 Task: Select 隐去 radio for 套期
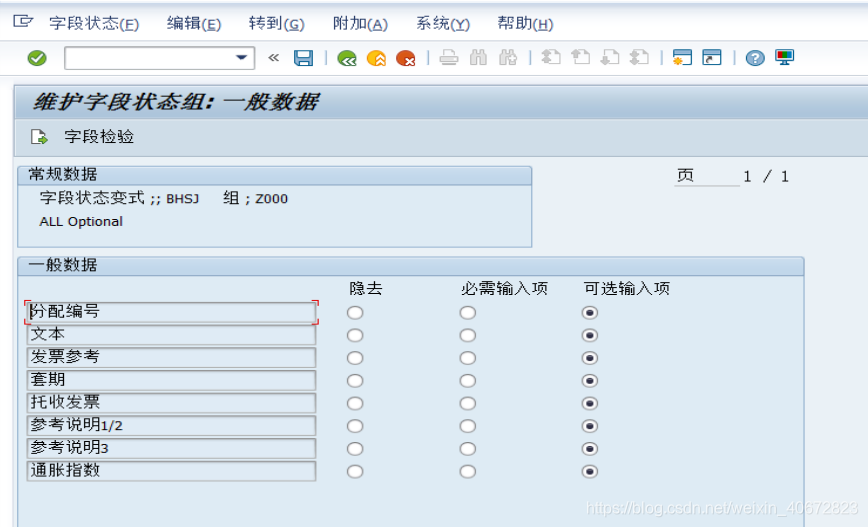(355, 381)
